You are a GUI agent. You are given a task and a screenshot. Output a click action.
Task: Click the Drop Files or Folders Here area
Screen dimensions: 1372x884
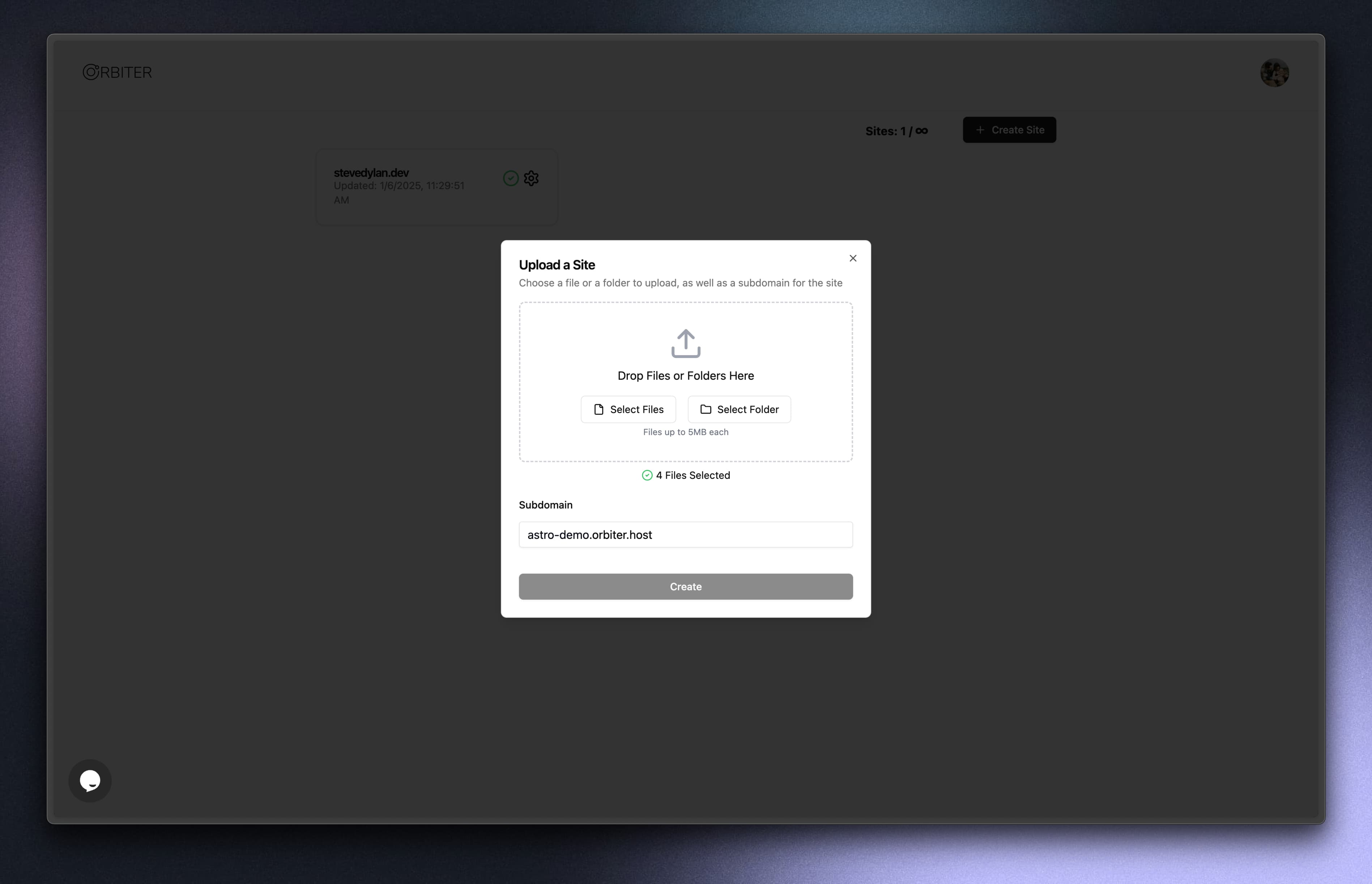pos(686,376)
